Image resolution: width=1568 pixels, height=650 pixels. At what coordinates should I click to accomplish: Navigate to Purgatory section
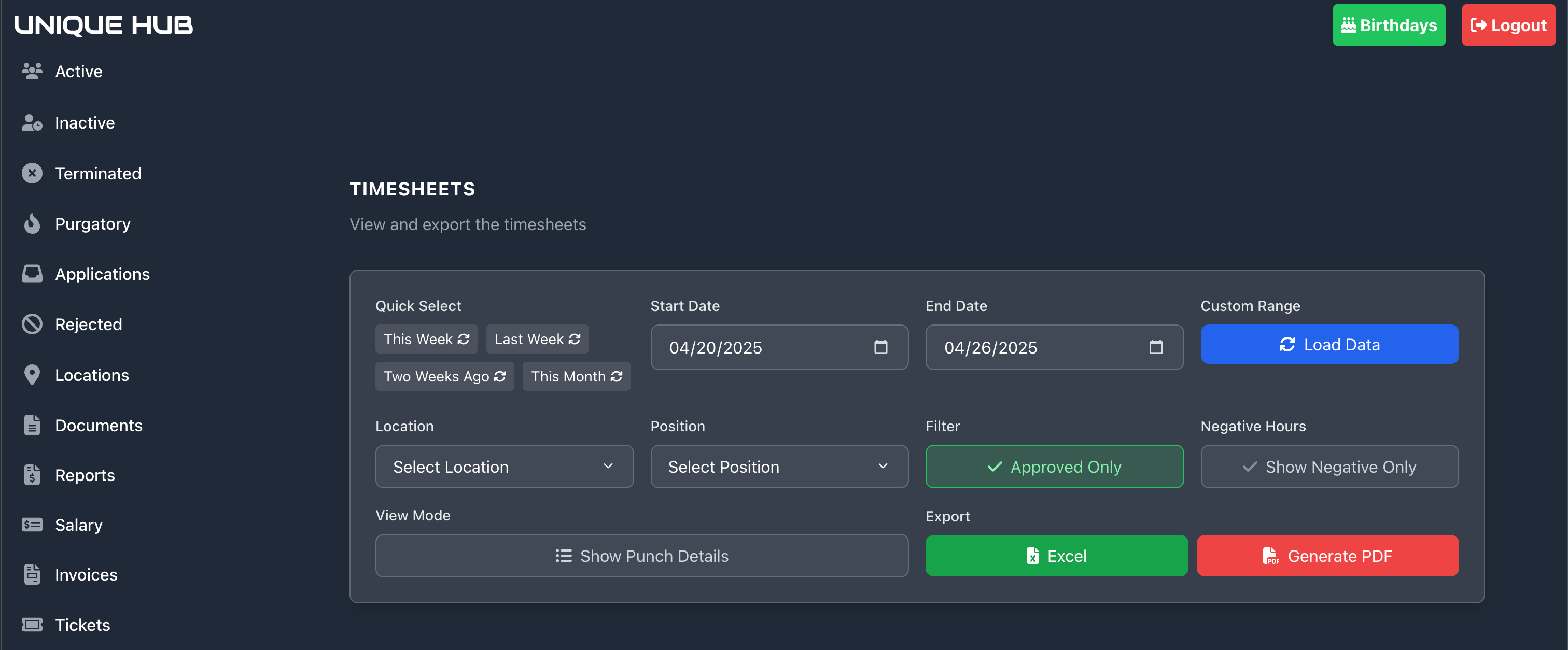click(x=92, y=224)
